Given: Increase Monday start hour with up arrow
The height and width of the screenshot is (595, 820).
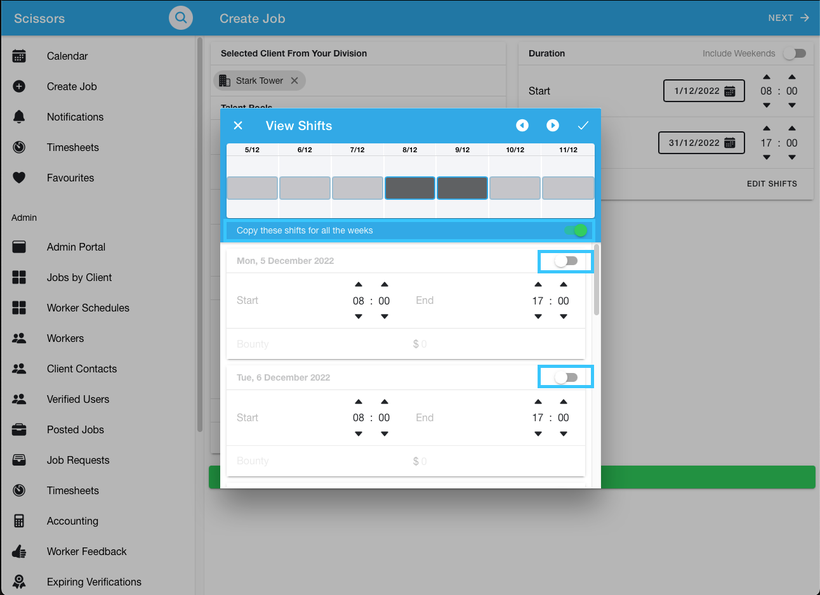Looking at the screenshot, I should 359,285.
